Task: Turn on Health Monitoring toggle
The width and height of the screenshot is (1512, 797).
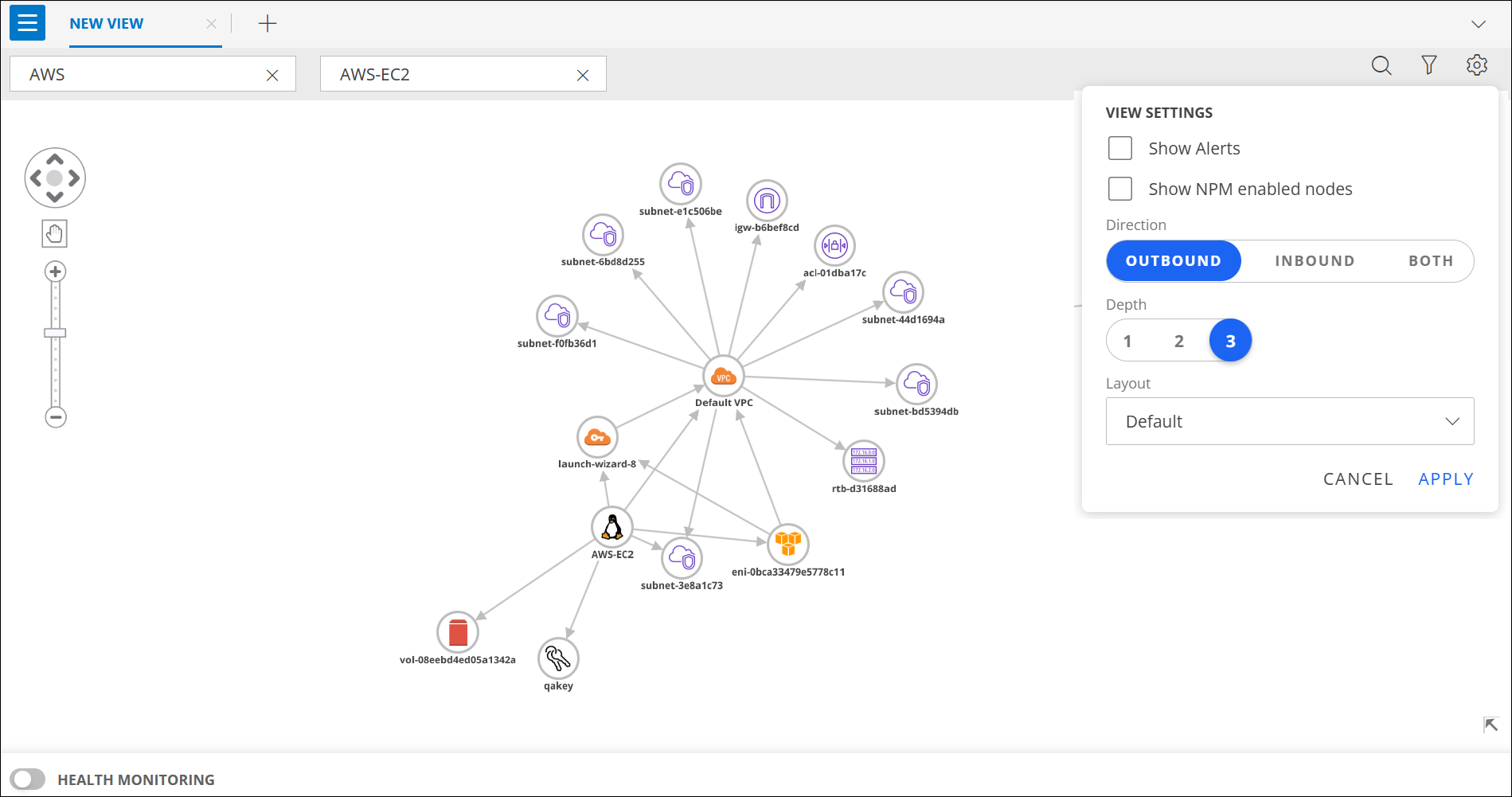Action: point(28,779)
